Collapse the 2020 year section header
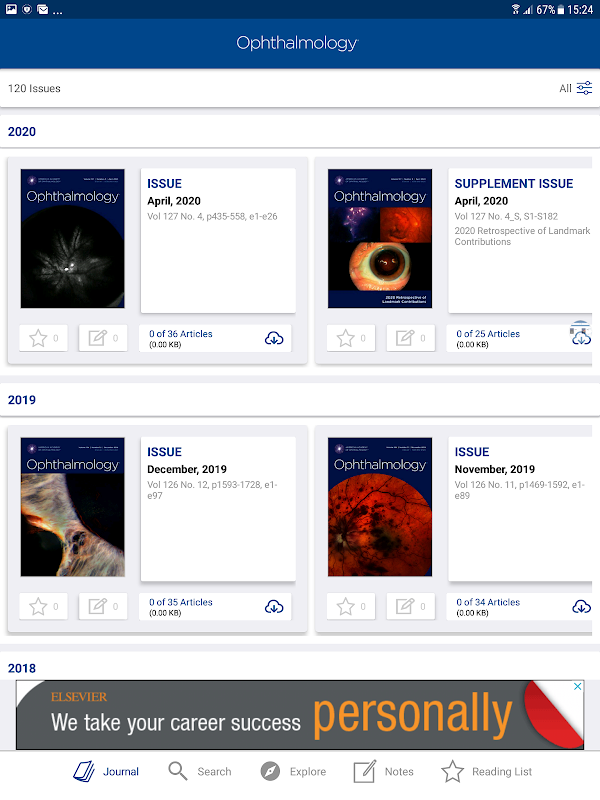This screenshot has height=800, width=600. [300, 131]
